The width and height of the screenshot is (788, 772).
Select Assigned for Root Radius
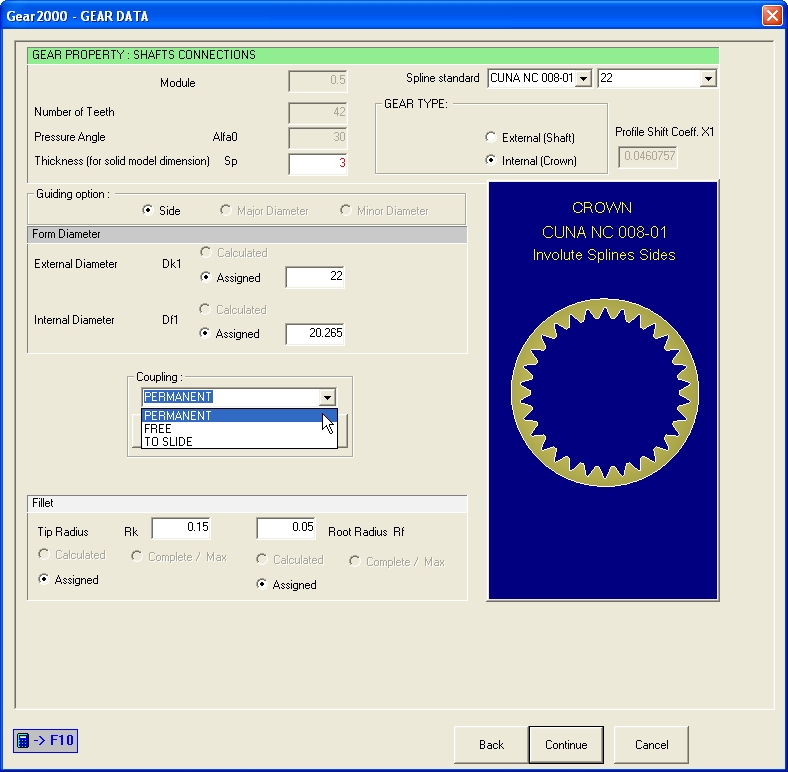[x=286, y=585]
